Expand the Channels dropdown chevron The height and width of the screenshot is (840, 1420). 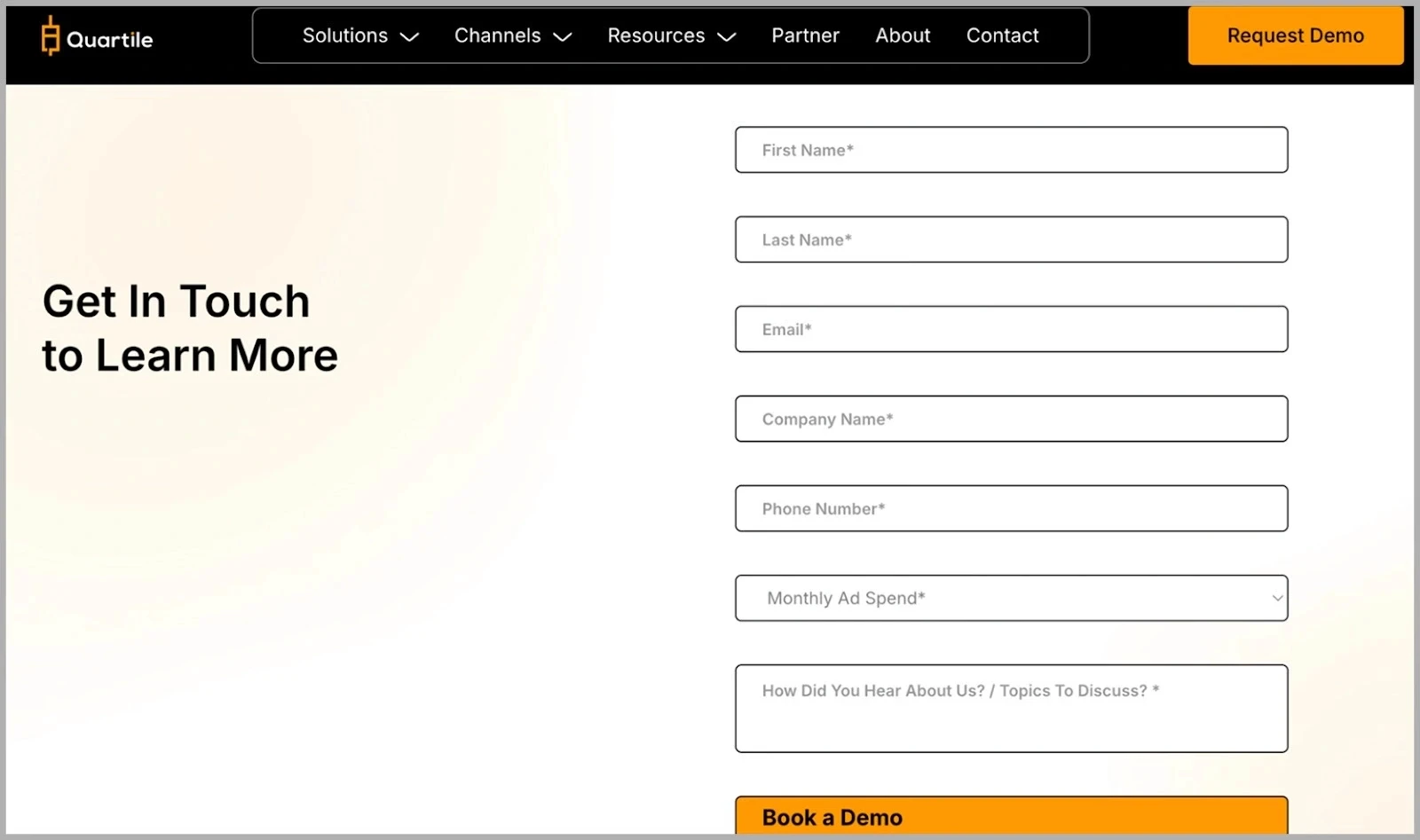[x=562, y=37]
